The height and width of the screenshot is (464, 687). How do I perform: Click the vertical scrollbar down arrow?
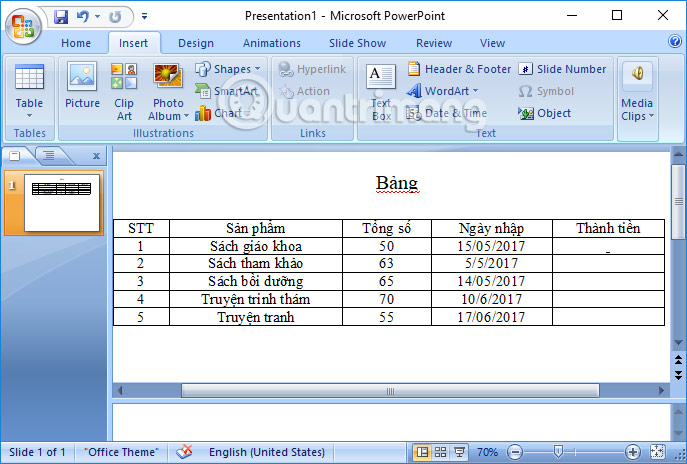click(x=678, y=343)
